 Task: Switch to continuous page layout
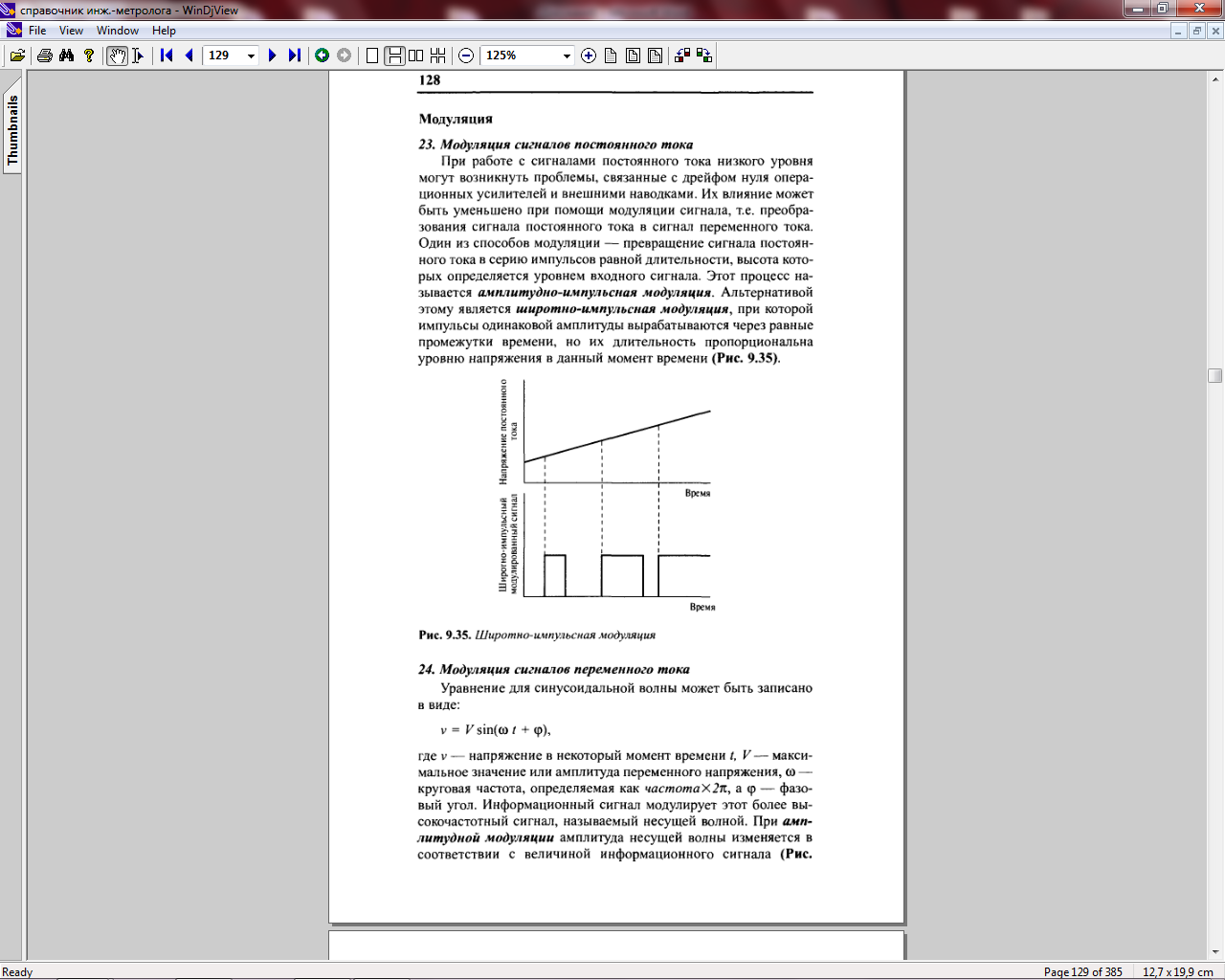394,56
